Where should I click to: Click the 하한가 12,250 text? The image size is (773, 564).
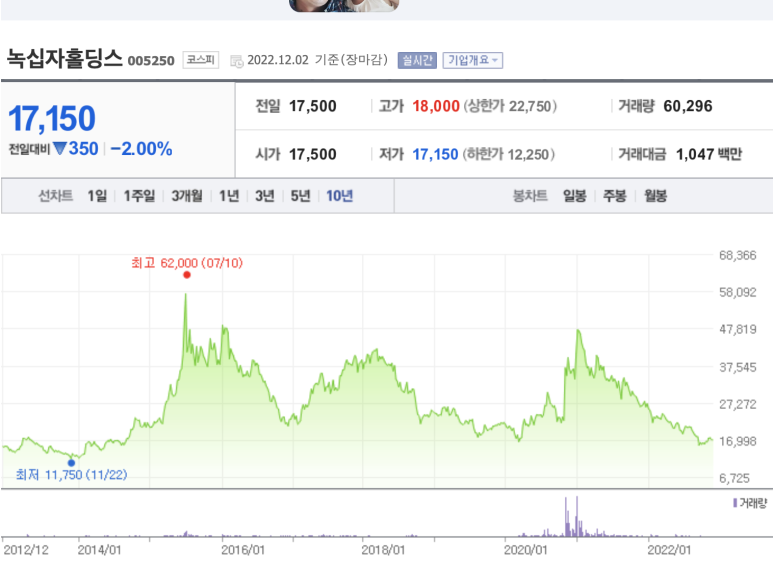coord(509,154)
